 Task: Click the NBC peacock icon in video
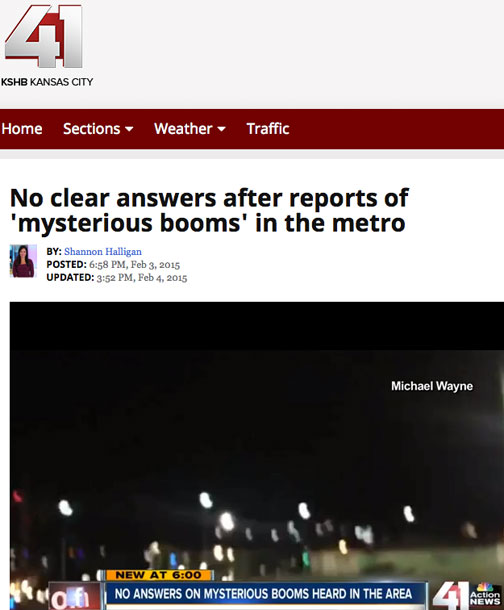coord(485,587)
